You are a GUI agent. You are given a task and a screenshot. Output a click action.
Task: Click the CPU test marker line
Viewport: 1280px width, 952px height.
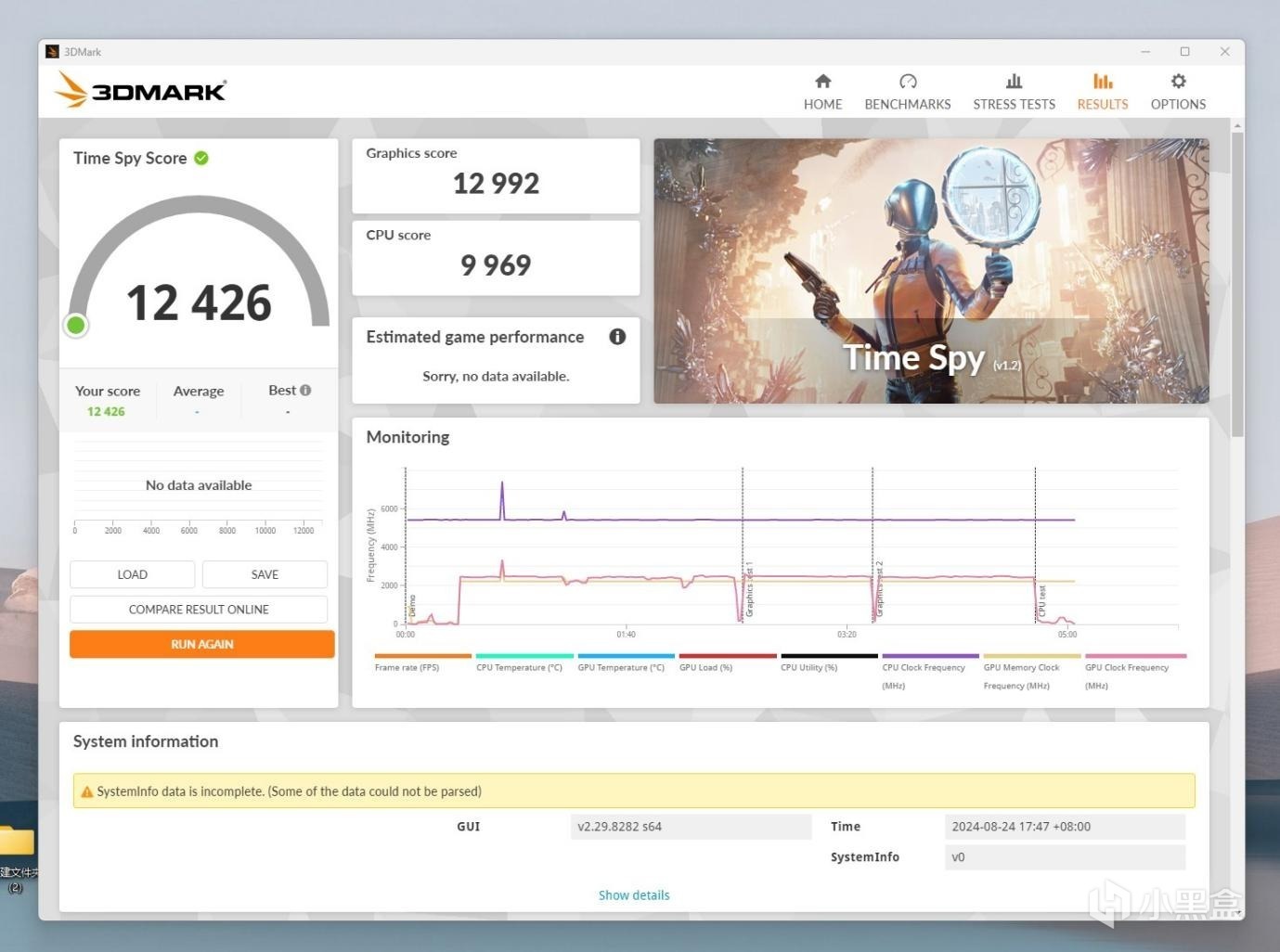1036,546
